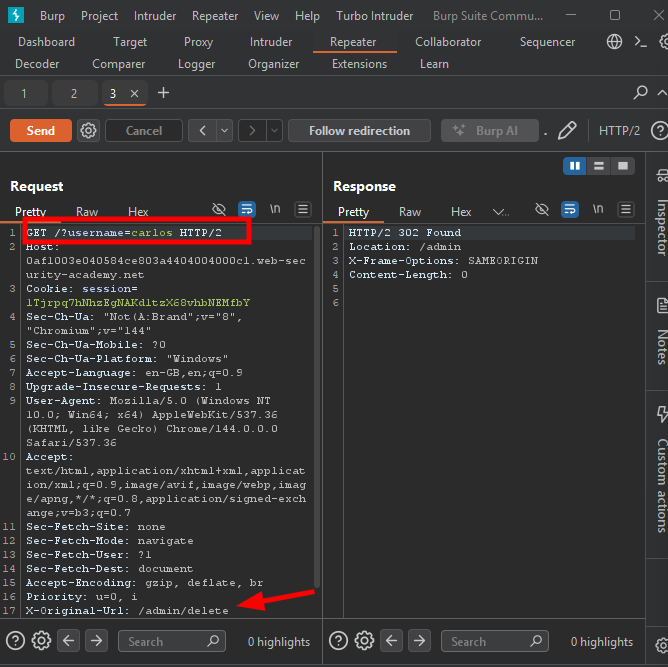
Task: Switch to the Decoder tab
Action: click(x=37, y=64)
